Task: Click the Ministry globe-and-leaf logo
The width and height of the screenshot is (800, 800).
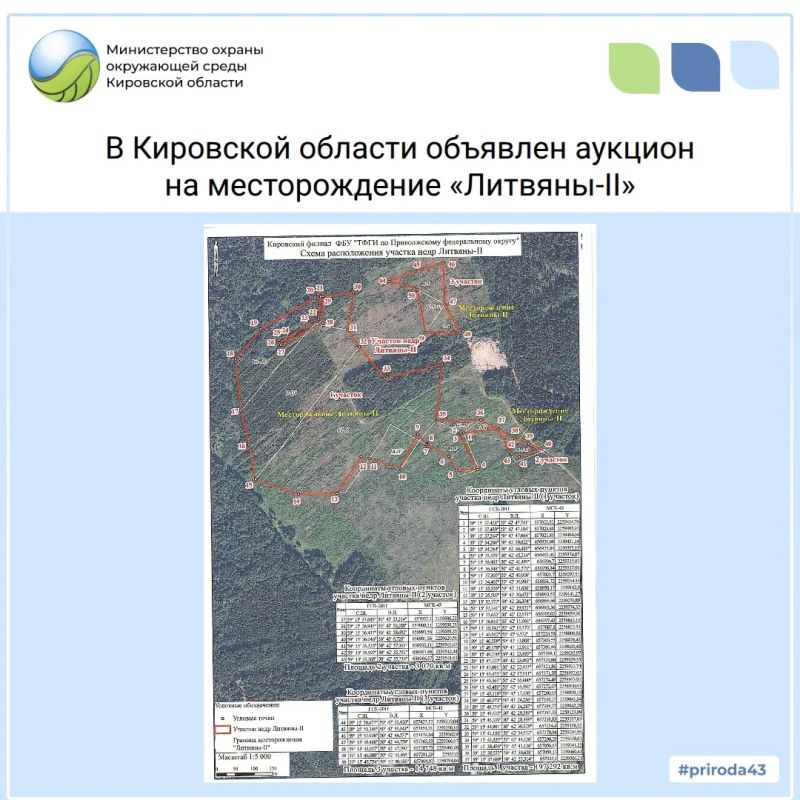Action: [64, 66]
